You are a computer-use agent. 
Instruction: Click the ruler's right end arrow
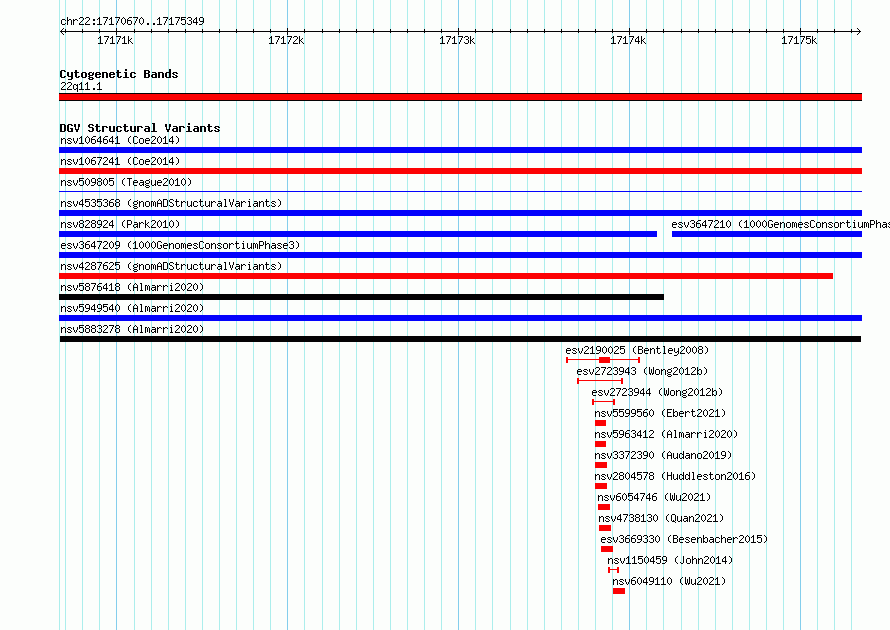point(858,31)
